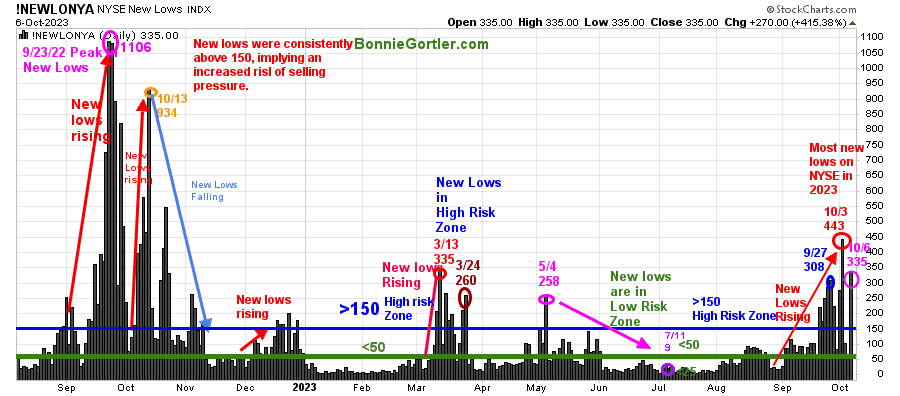Click the red circle marking 3/13 335
Screen dimensions: 900x396
(x=440, y=274)
